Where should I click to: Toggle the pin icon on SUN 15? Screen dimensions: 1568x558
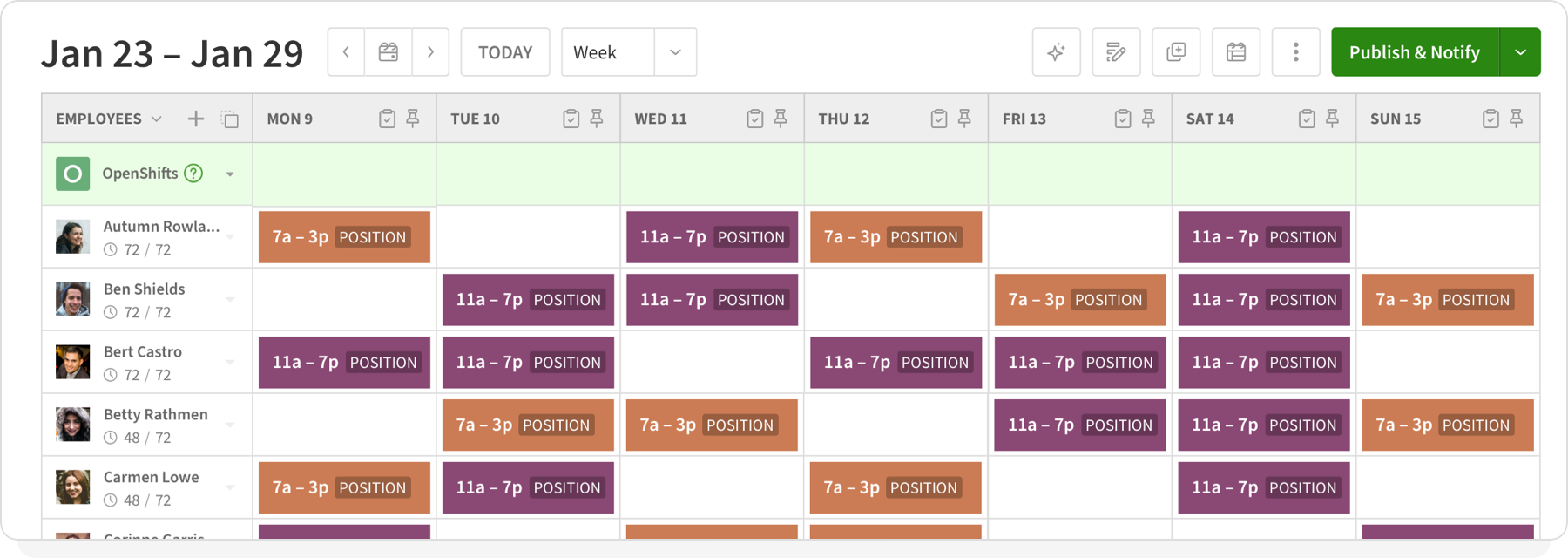[x=1516, y=118]
